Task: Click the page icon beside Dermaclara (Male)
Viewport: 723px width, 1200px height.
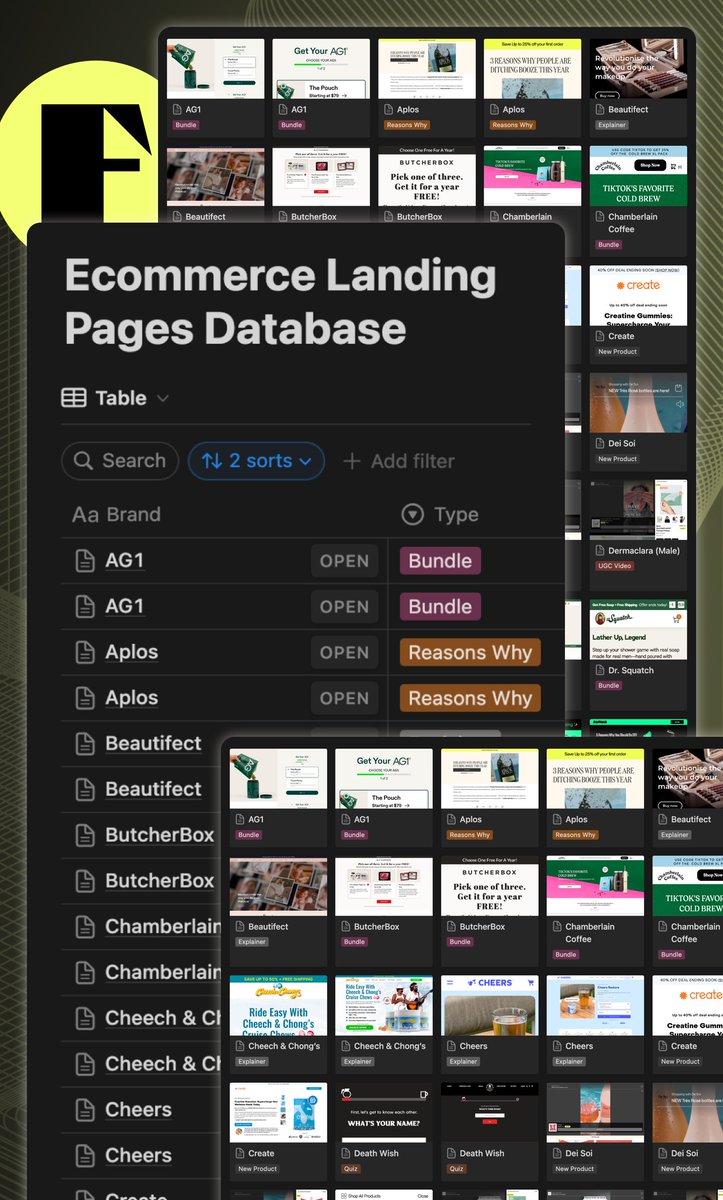Action: click(598, 551)
